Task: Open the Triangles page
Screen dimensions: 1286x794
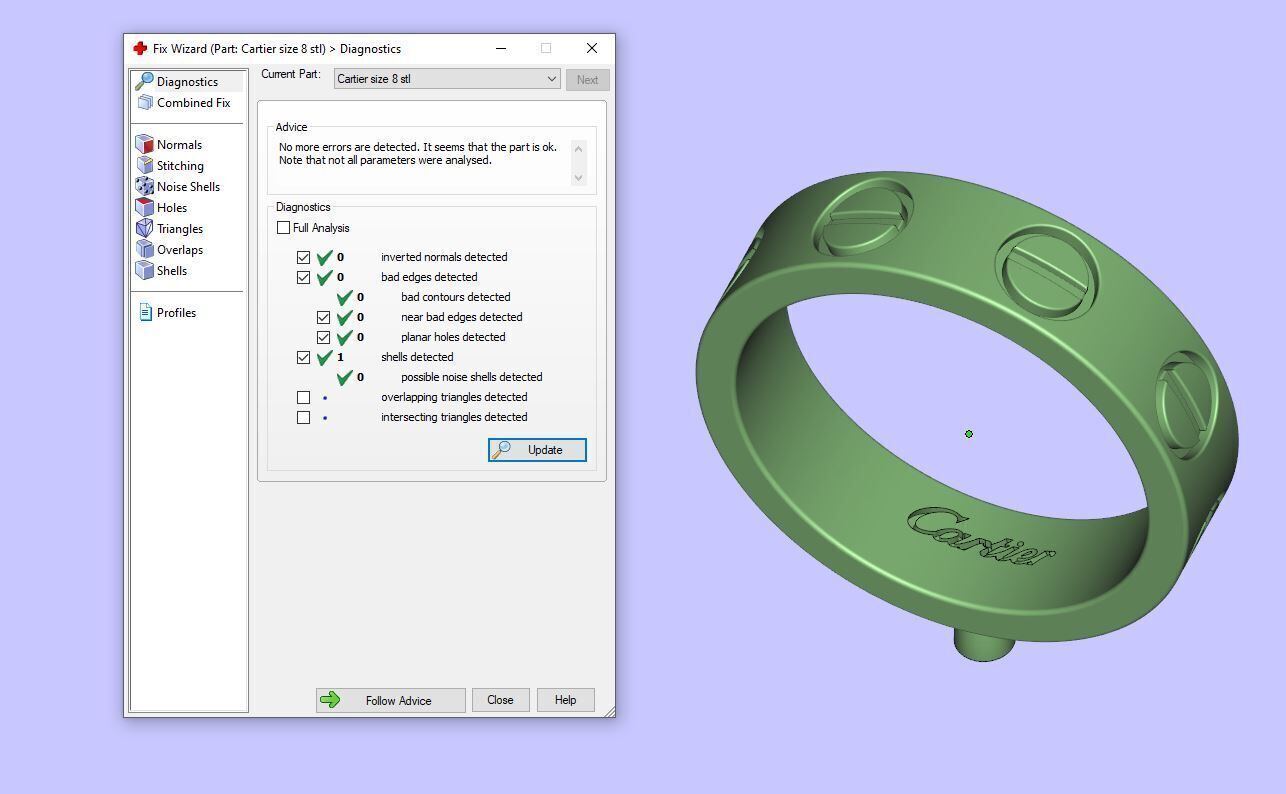Action: (x=180, y=229)
